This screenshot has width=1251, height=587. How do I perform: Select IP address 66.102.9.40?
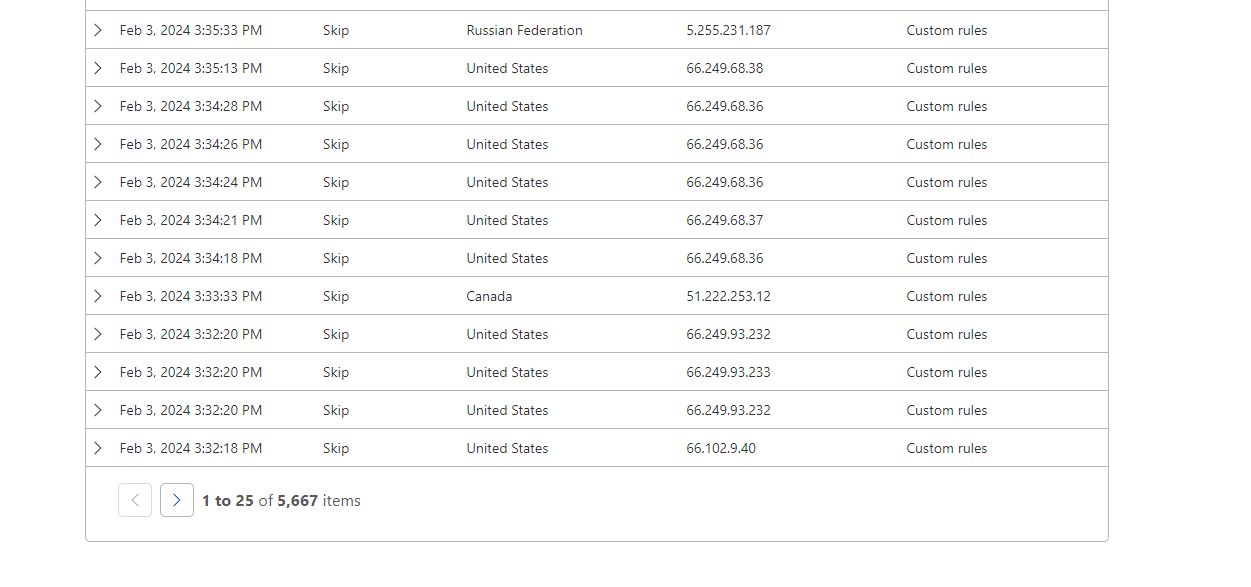tap(721, 448)
